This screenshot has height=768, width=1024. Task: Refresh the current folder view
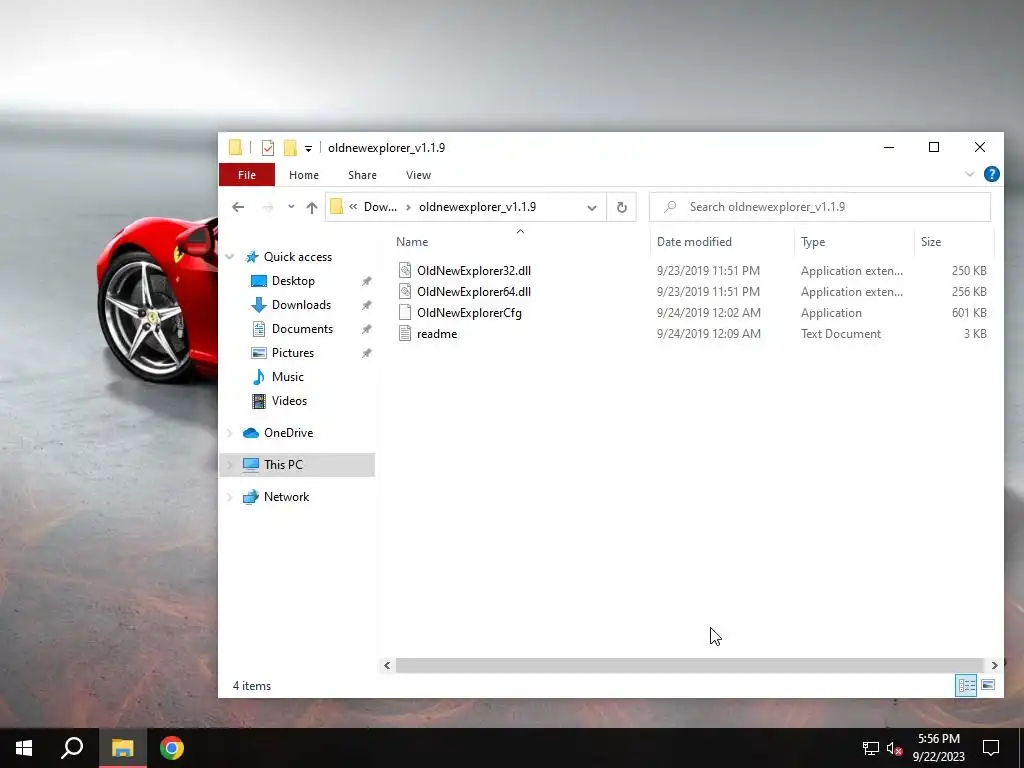(x=622, y=208)
